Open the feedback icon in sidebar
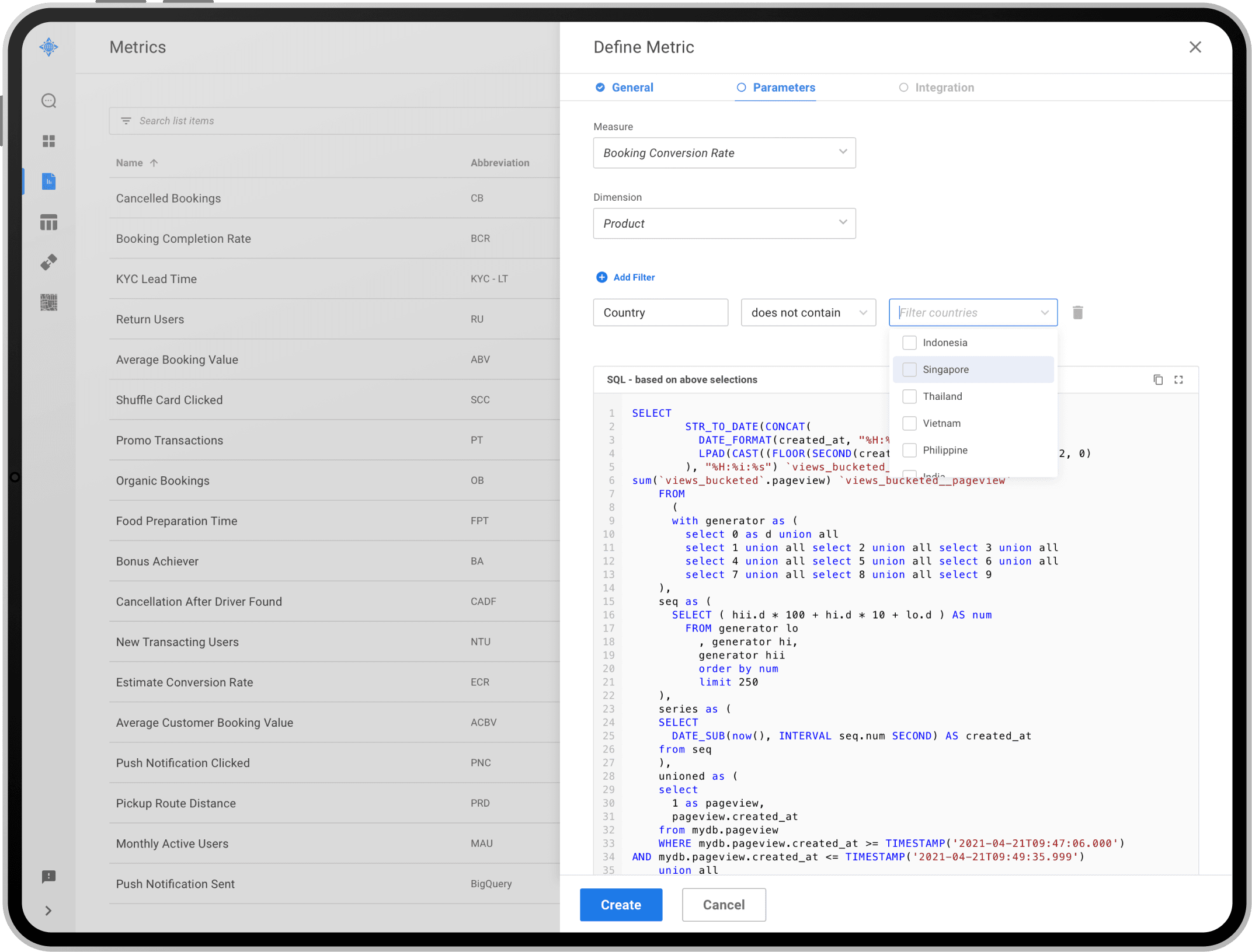Image resolution: width=1252 pixels, height=952 pixels. 49,877
